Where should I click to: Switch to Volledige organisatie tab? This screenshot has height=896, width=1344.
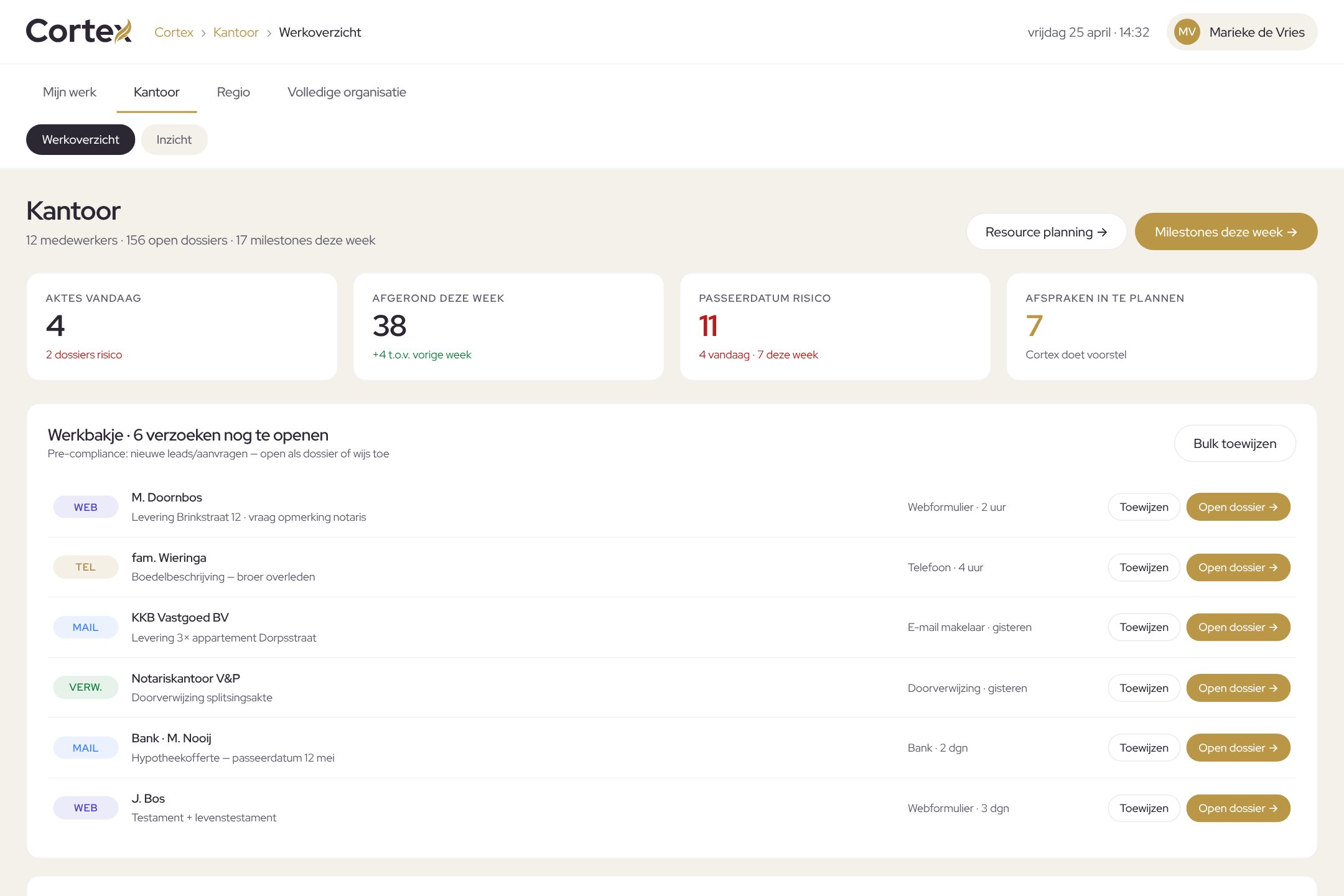click(347, 92)
